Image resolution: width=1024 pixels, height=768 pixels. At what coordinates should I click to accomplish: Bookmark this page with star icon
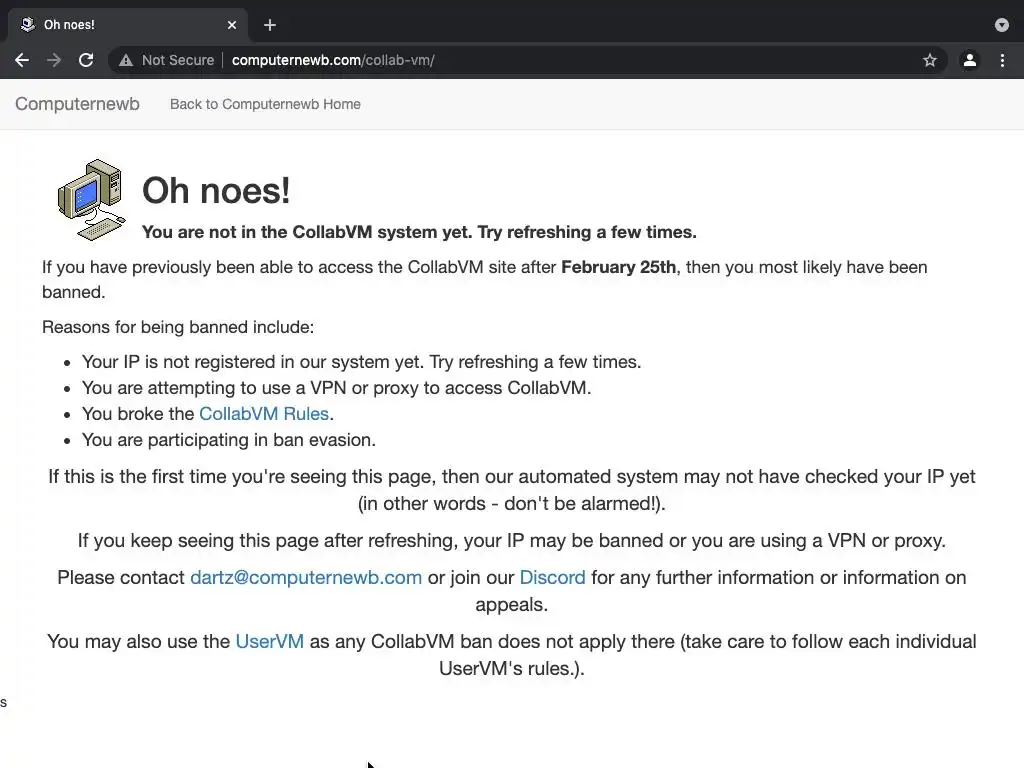point(930,60)
